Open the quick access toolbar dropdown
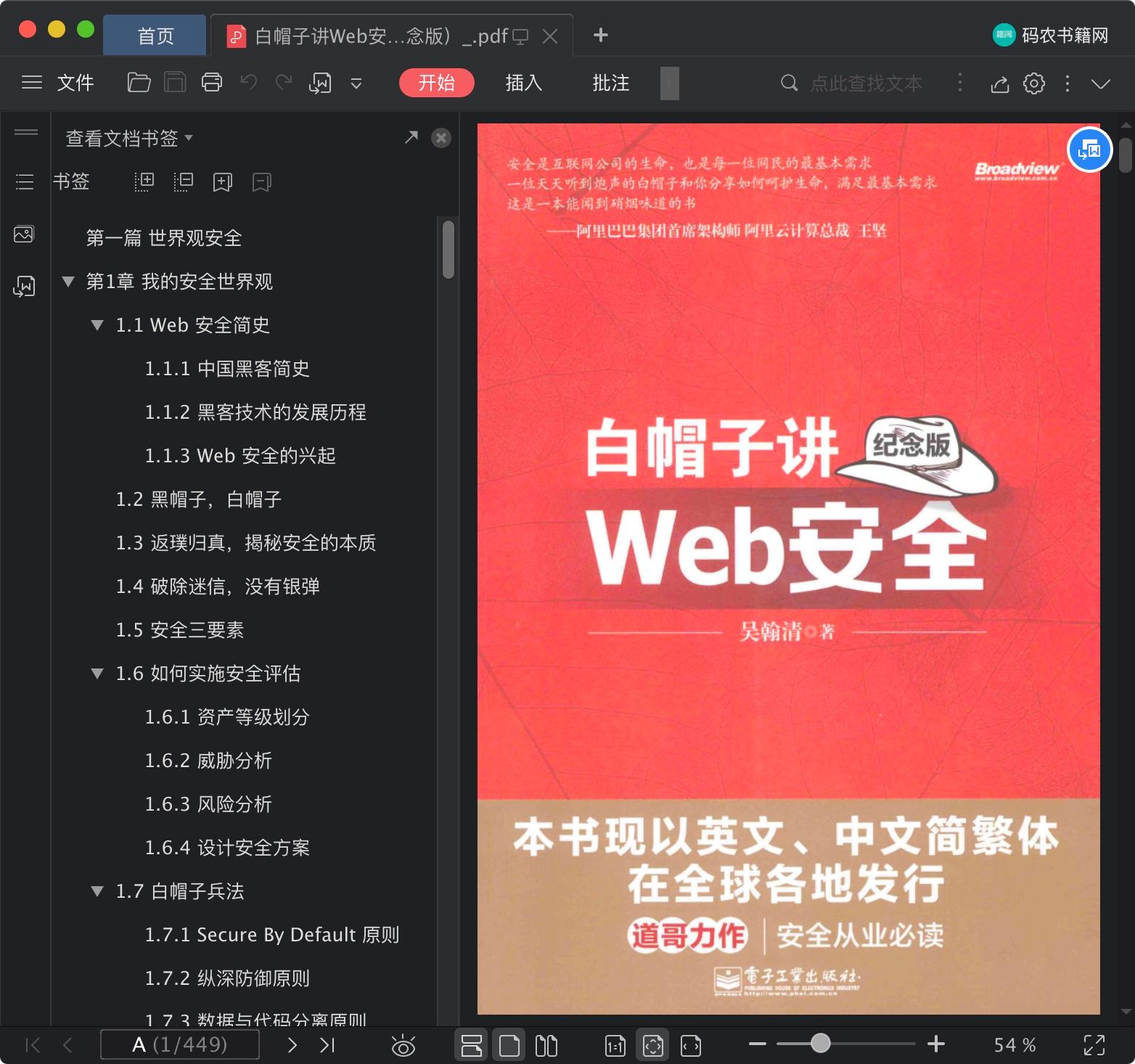This screenshot has height=1064, width=1135. click(356, 83)
